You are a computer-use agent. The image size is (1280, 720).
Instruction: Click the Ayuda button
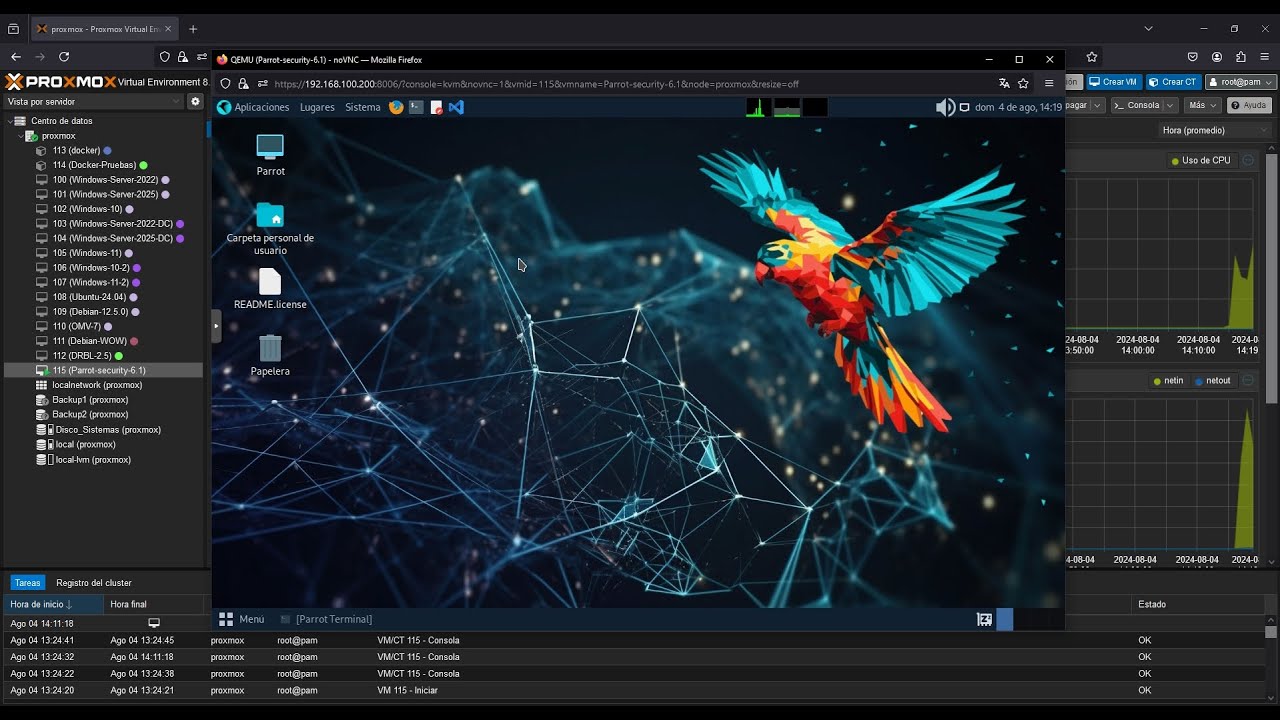point(1249,105)
